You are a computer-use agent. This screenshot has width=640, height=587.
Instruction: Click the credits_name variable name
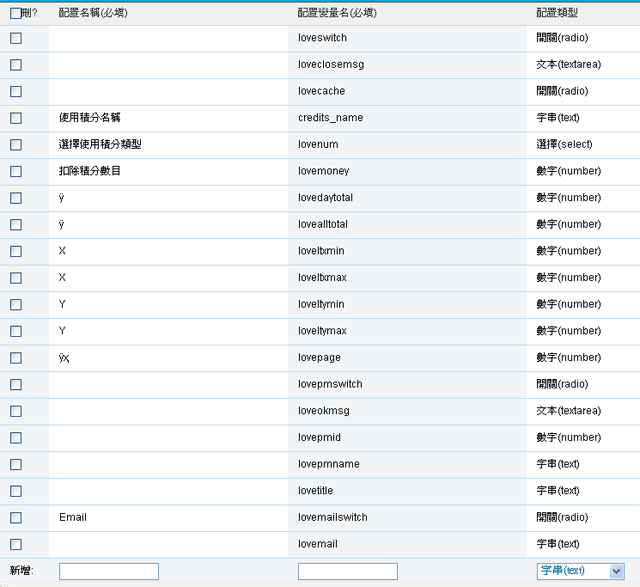pyautogui.click(x=331, y=118)
